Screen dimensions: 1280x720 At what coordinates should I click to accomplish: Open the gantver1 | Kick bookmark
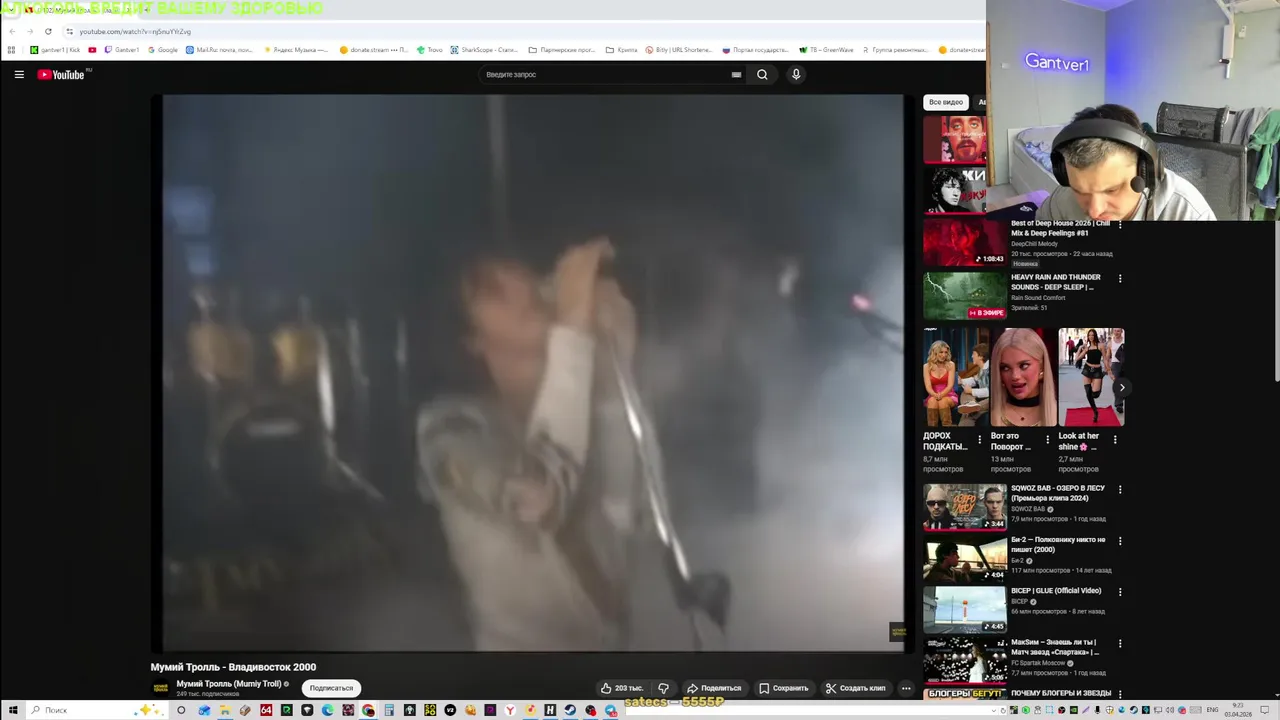coord(55,50)
